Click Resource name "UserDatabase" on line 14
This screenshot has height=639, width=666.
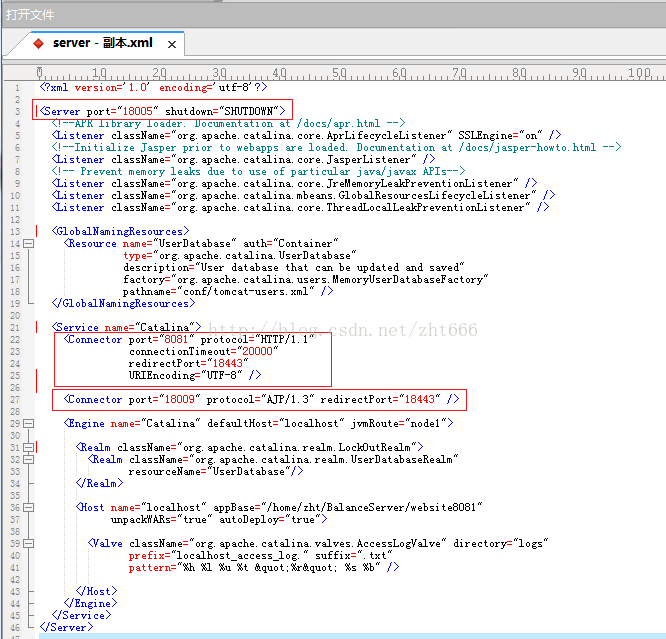click(195, 243)
